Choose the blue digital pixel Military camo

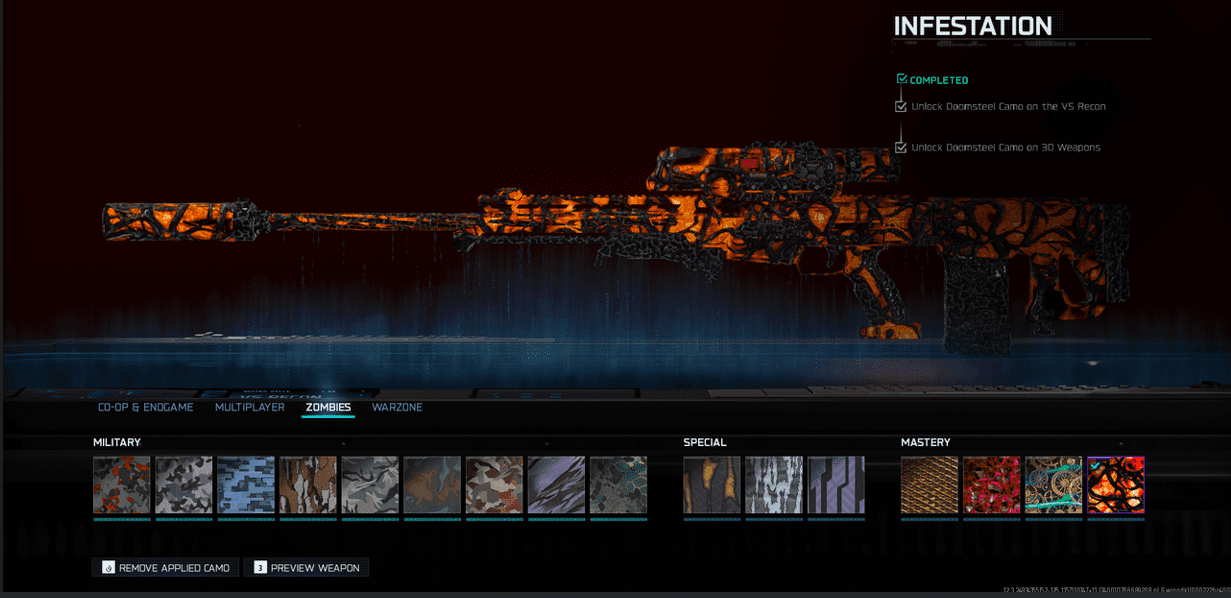pyautogui.click(x=246, y=485)
